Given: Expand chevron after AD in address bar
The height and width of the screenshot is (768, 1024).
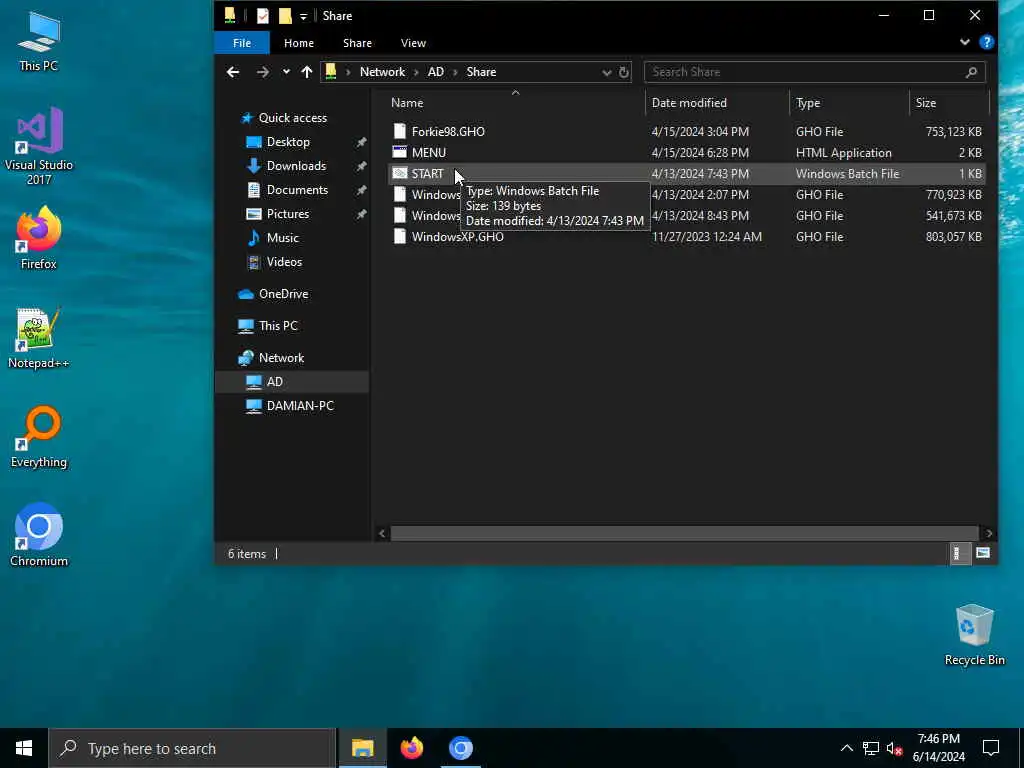Looking at the screenshot, I should pyautogui.click(x=455, y=72).
